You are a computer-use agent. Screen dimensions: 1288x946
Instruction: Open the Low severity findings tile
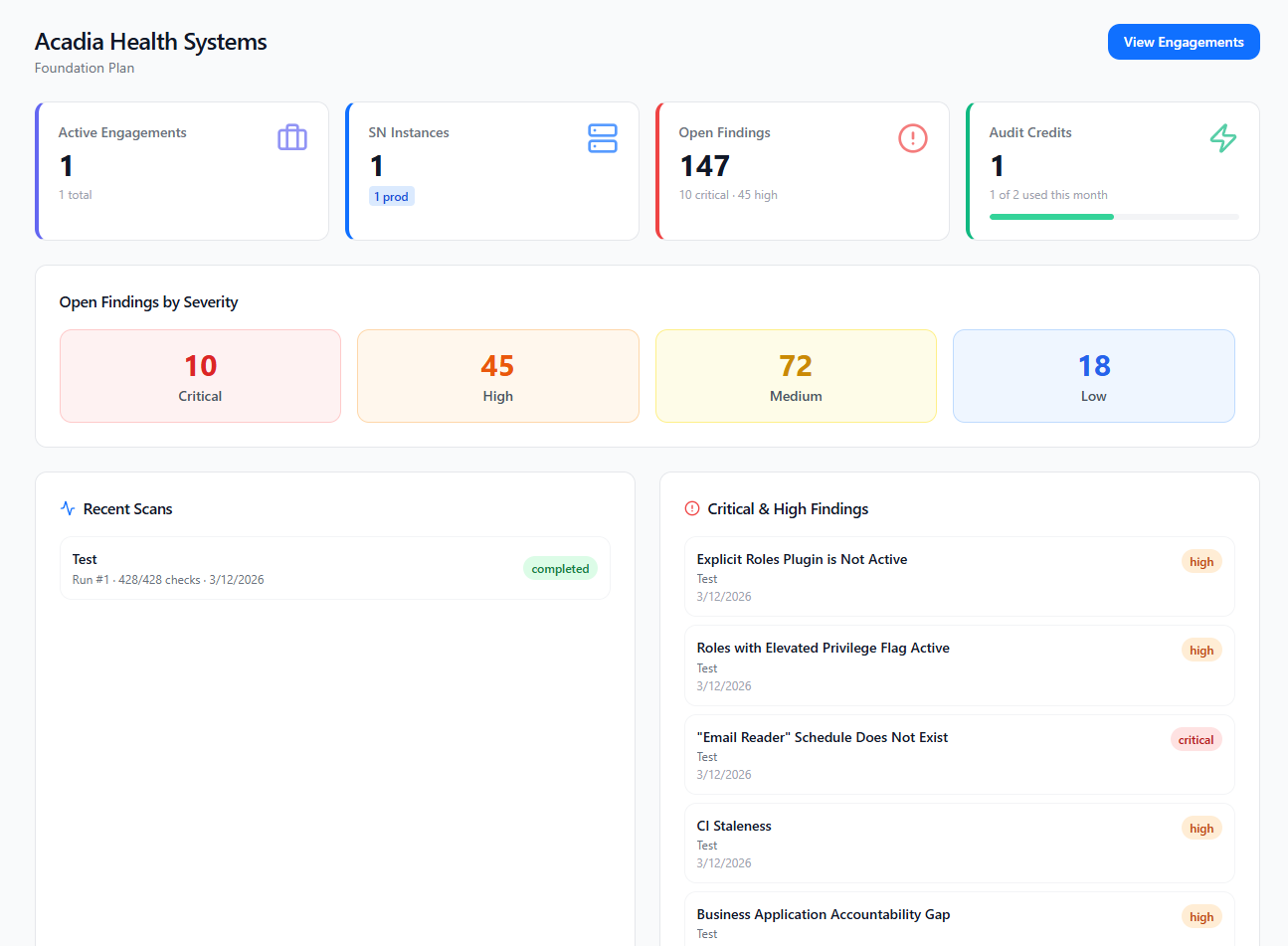point(1093,376)
